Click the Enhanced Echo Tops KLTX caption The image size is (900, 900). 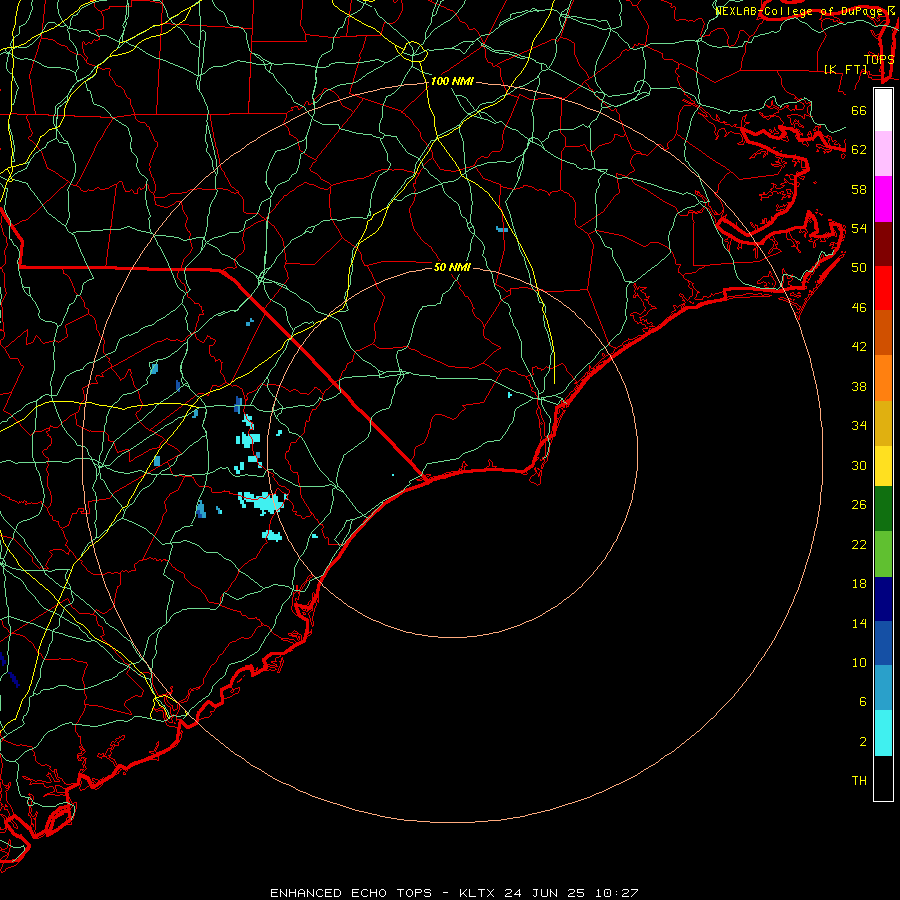(454, 893)
